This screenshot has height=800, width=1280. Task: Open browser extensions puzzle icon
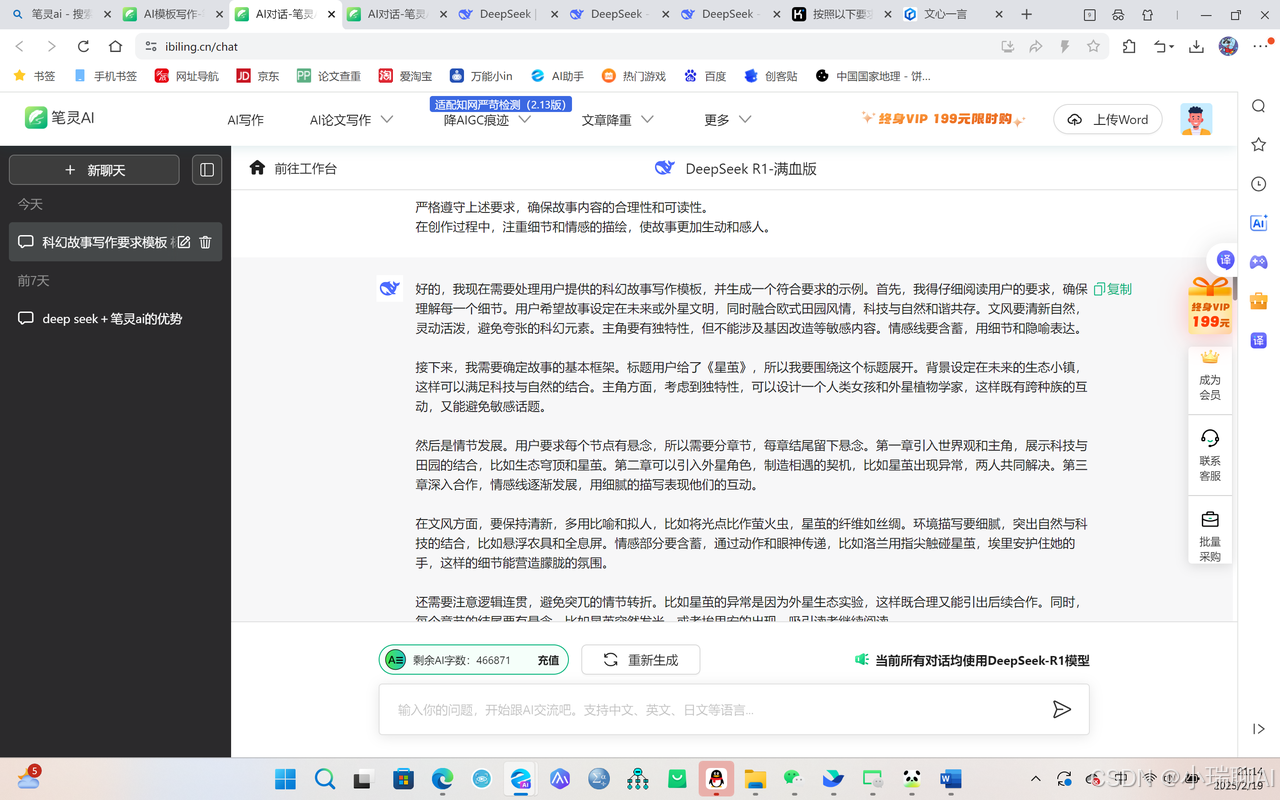click(1129, 46)
